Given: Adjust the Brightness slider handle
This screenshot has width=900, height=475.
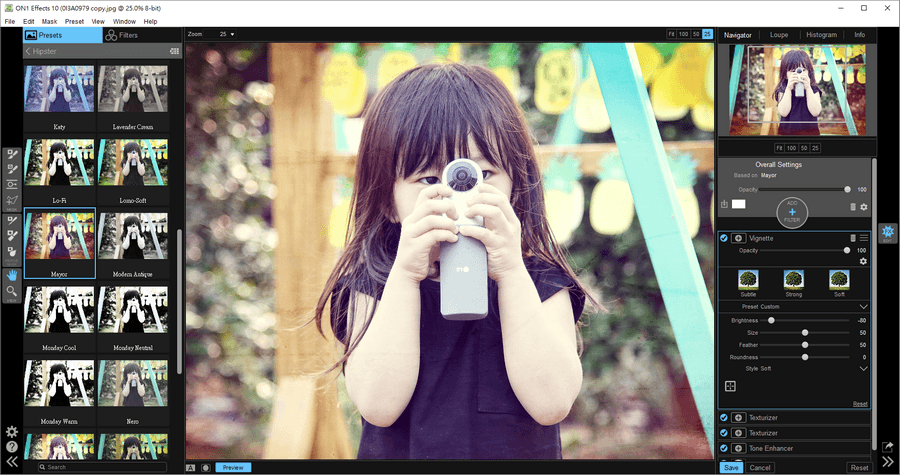Looking at the screenshot, I should 771,320.
